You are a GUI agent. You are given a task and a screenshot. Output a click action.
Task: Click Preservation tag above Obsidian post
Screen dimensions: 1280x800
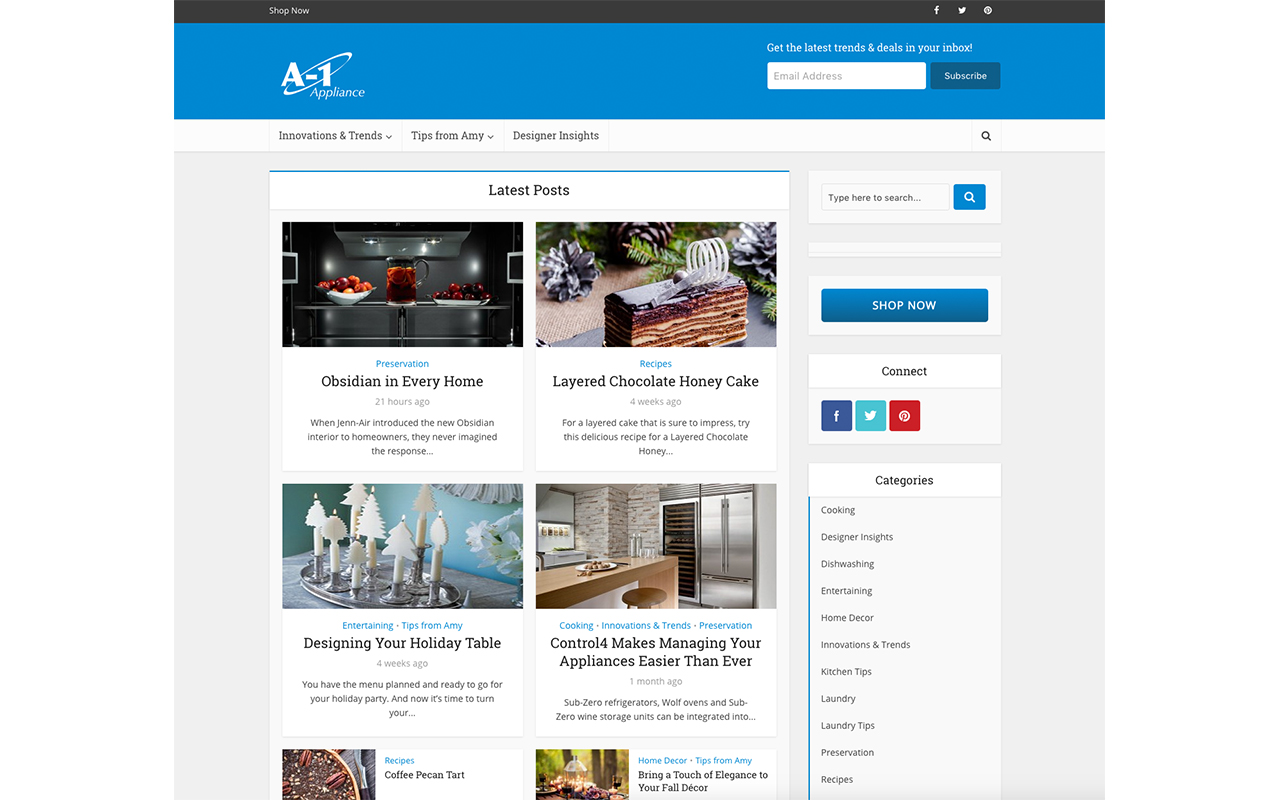(x=402, y=364)
